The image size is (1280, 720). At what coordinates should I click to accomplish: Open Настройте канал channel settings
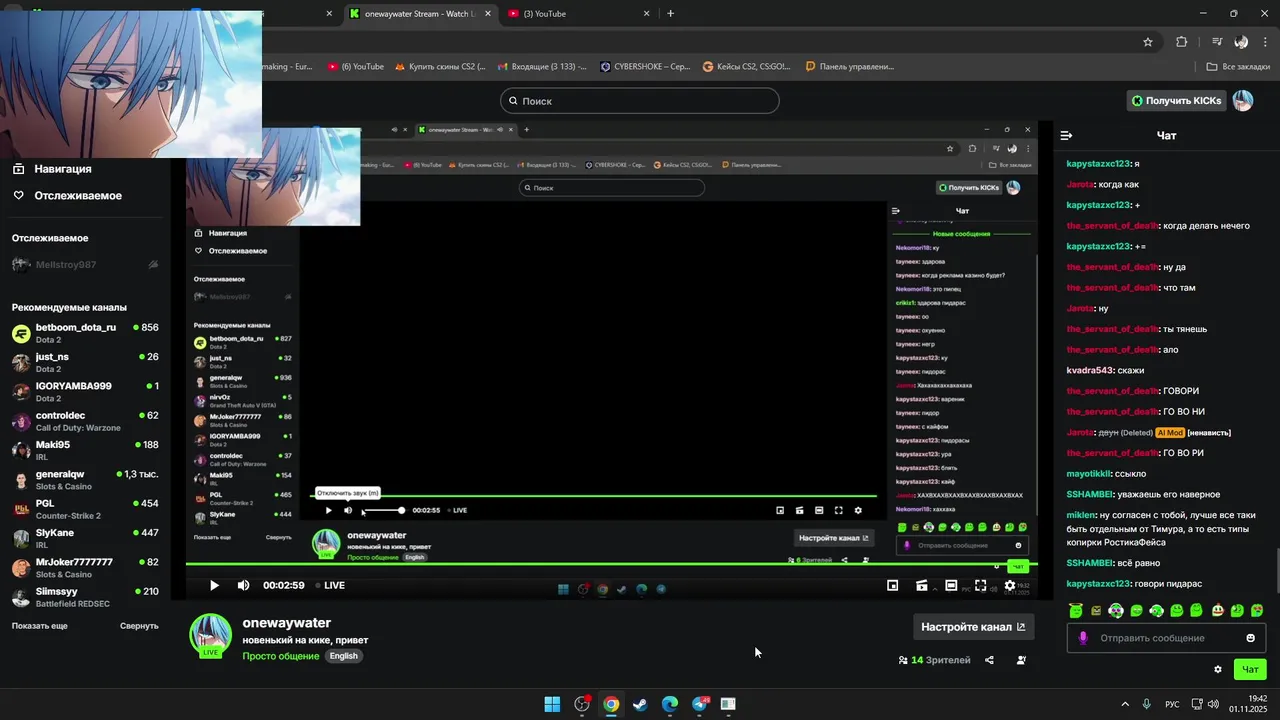pos(973,627)
